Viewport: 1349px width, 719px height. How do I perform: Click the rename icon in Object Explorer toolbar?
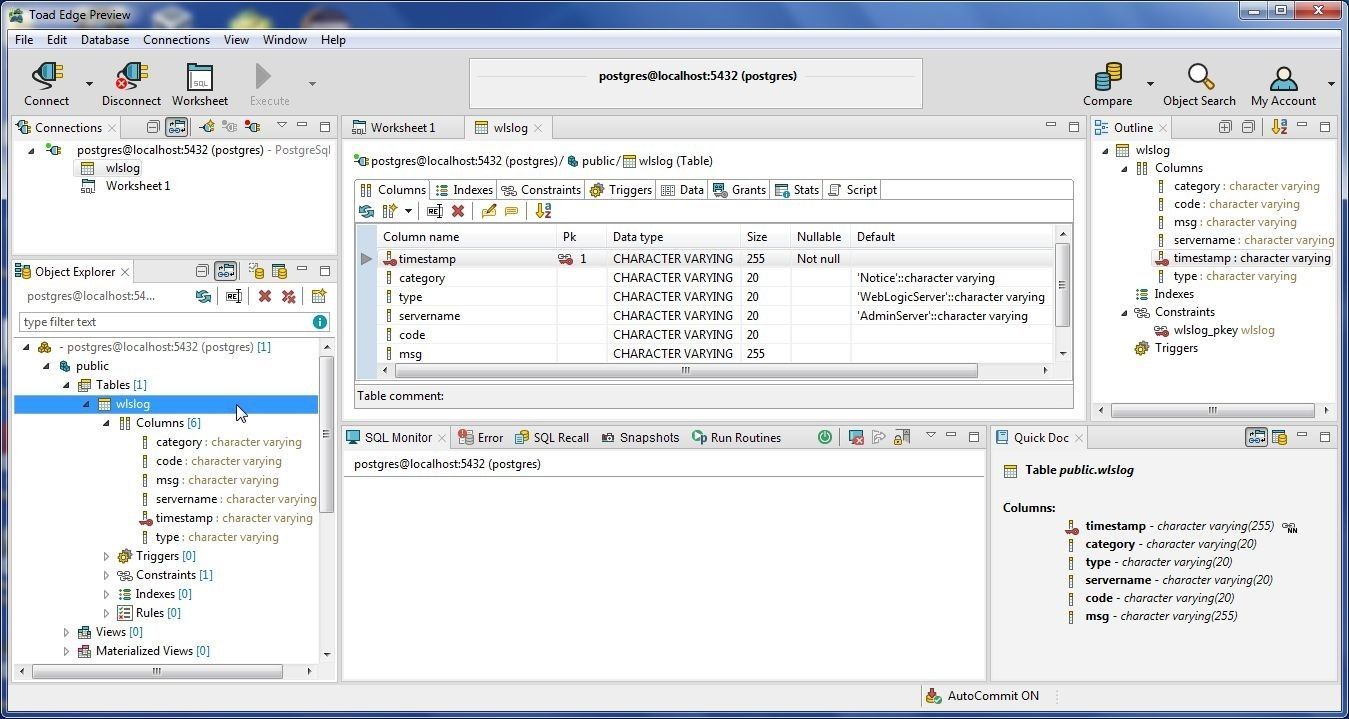click(234, 296)
